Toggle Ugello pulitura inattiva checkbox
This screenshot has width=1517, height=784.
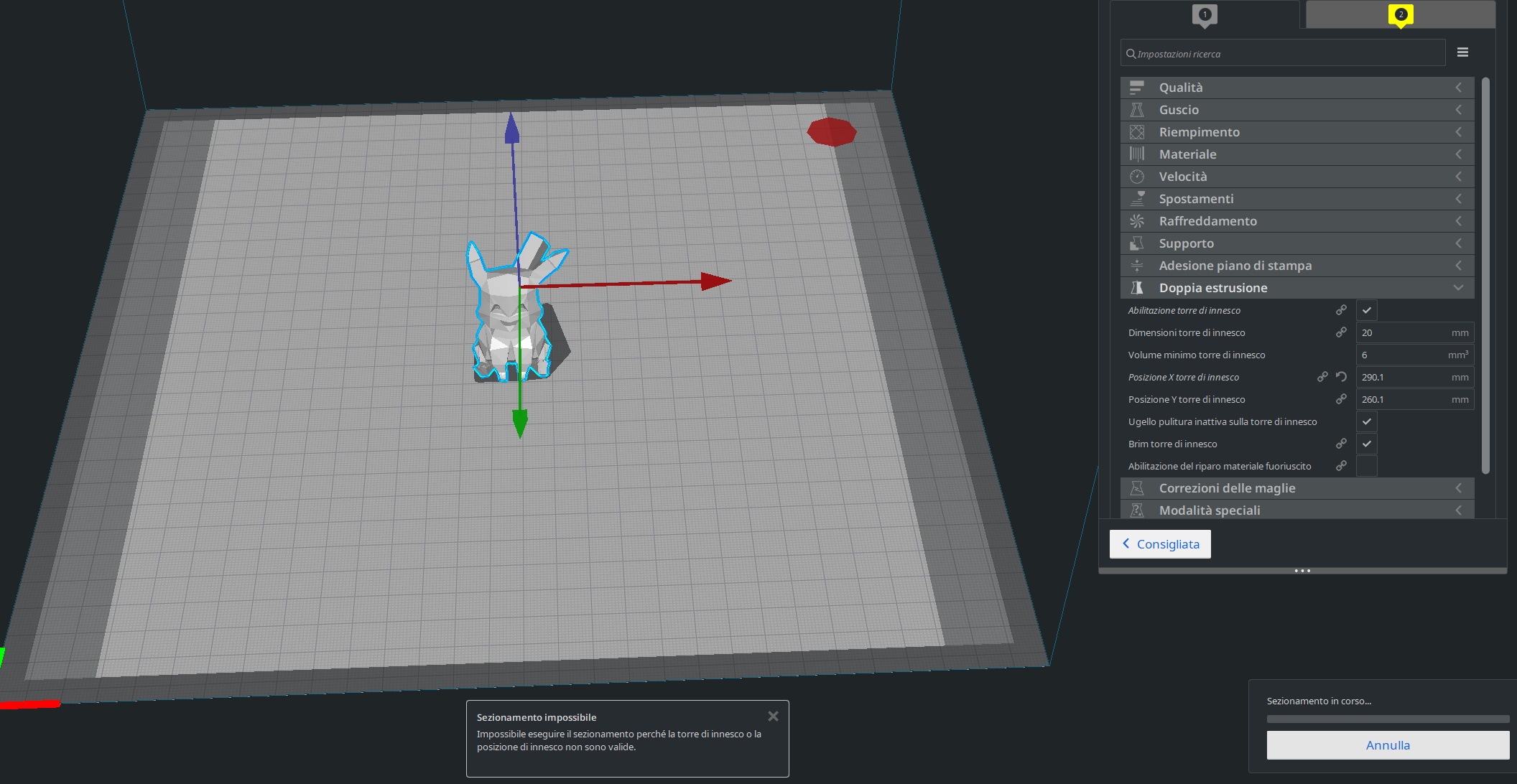[x=1366, y=421]
